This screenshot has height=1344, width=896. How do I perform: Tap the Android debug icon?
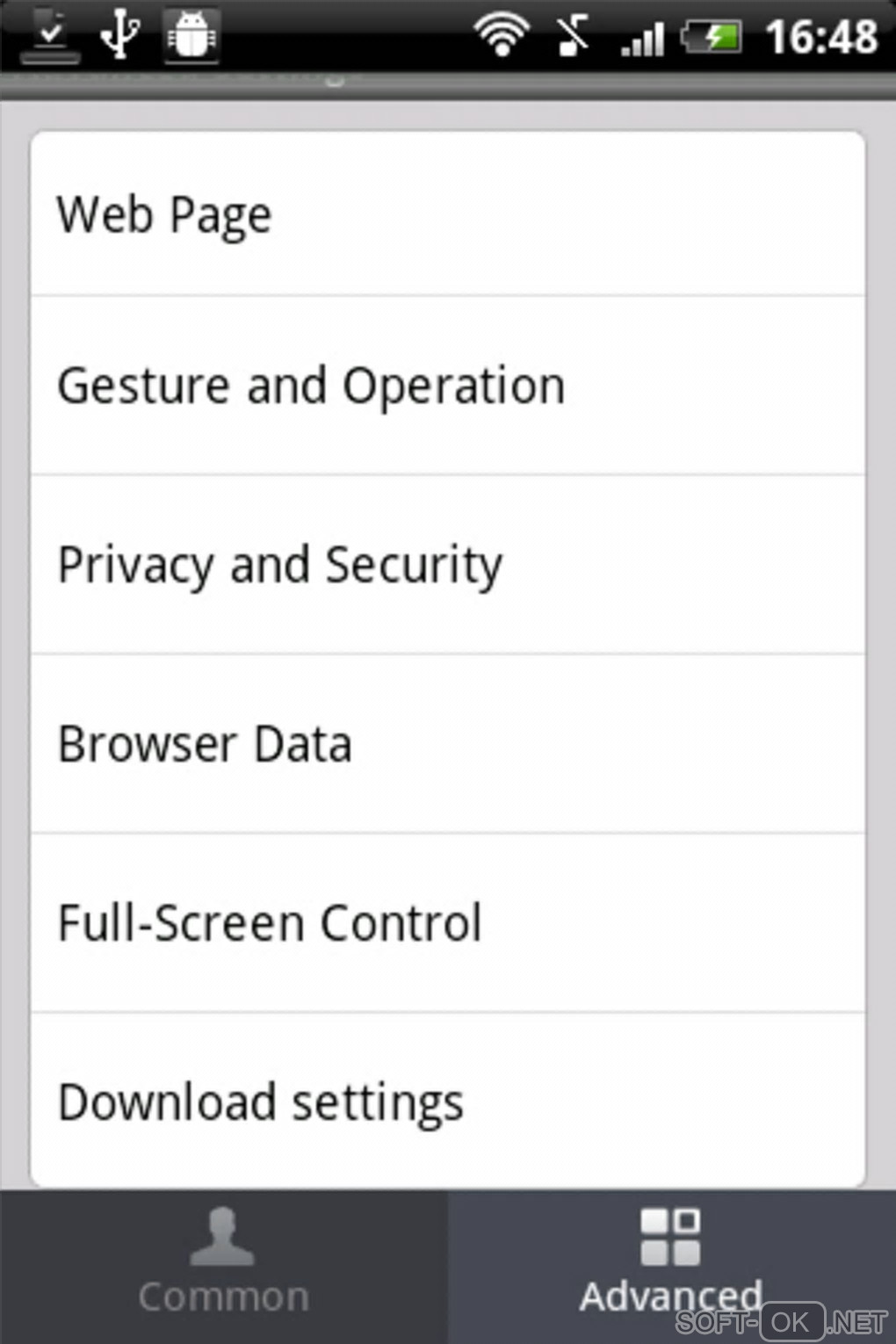click(x=191, y=36)
